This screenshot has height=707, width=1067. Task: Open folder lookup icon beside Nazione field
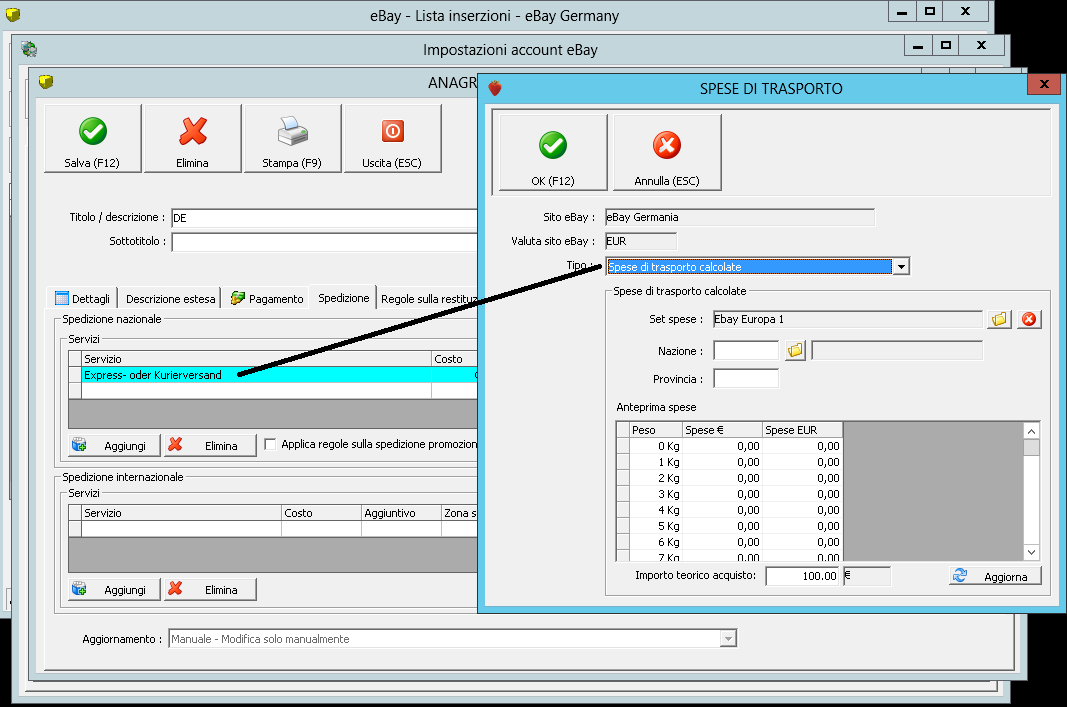pyautogui.click(x=795, y=351)
